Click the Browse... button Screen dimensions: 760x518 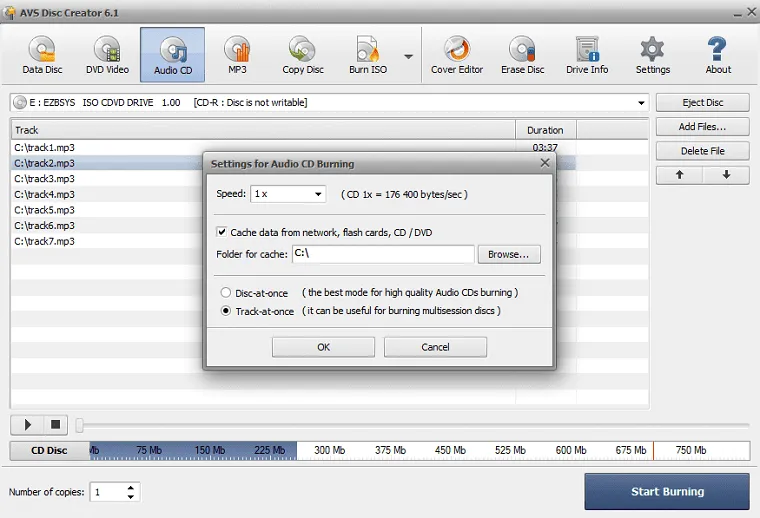[509, 254]
